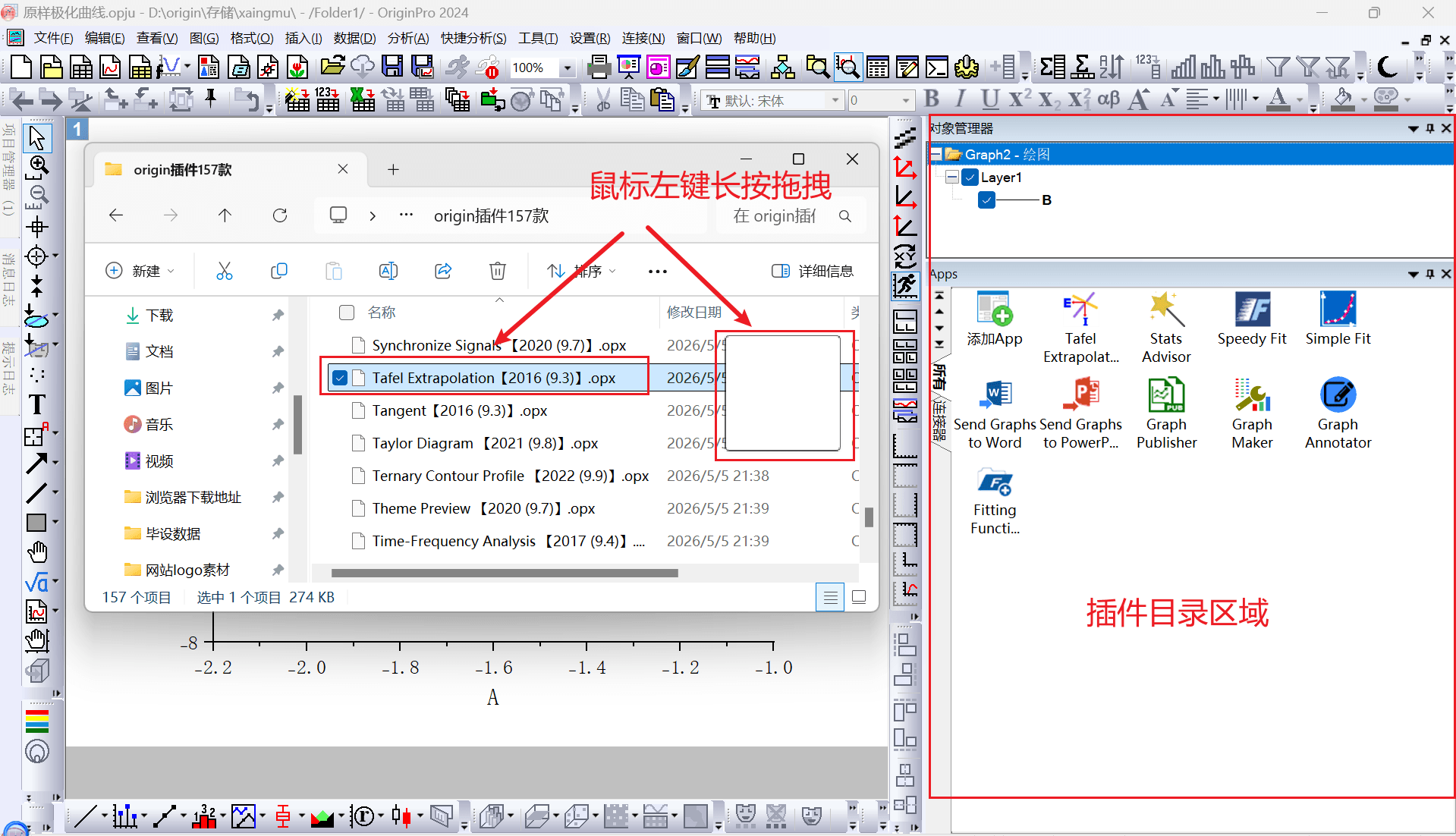1456x836 pixels.
Task: Open the 帮助(H) menu
Action: click(x=755, y=38)
